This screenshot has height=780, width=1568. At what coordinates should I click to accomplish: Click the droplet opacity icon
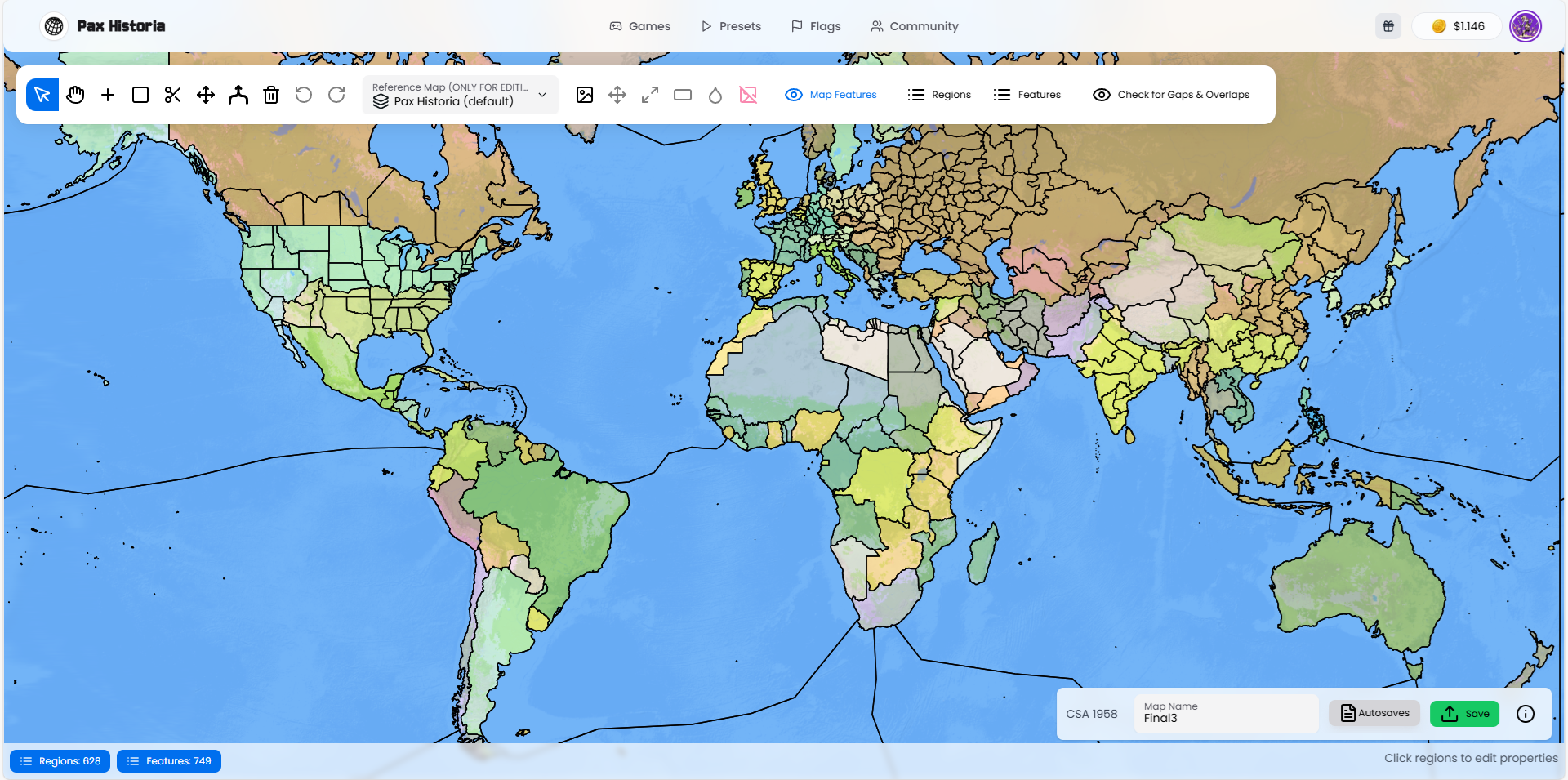click(715, 95)
